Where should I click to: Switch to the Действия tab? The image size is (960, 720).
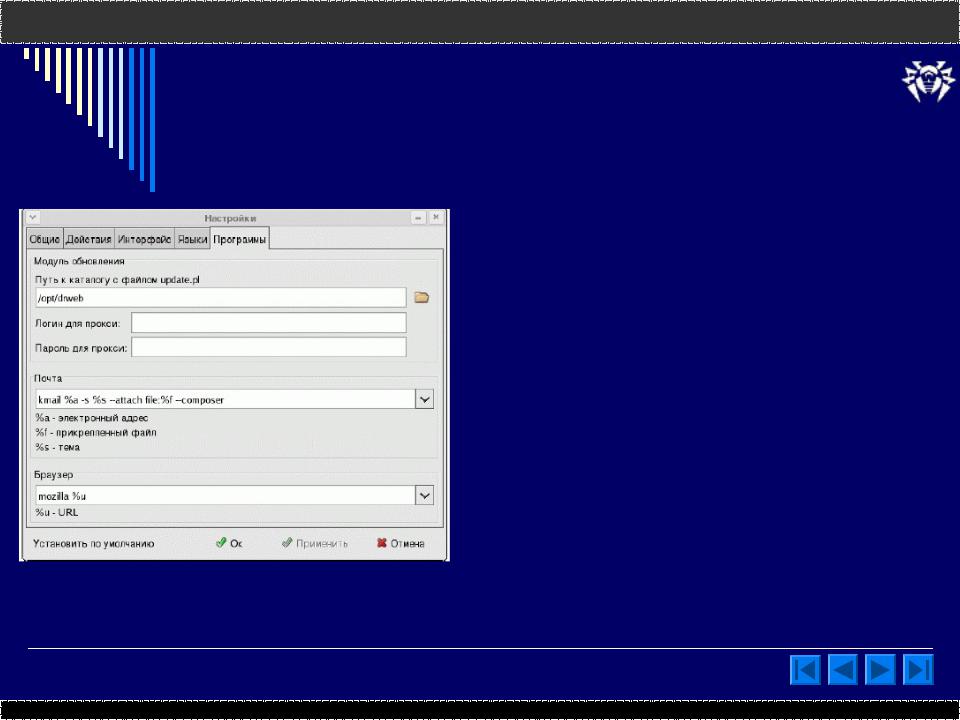coord(89,239)
